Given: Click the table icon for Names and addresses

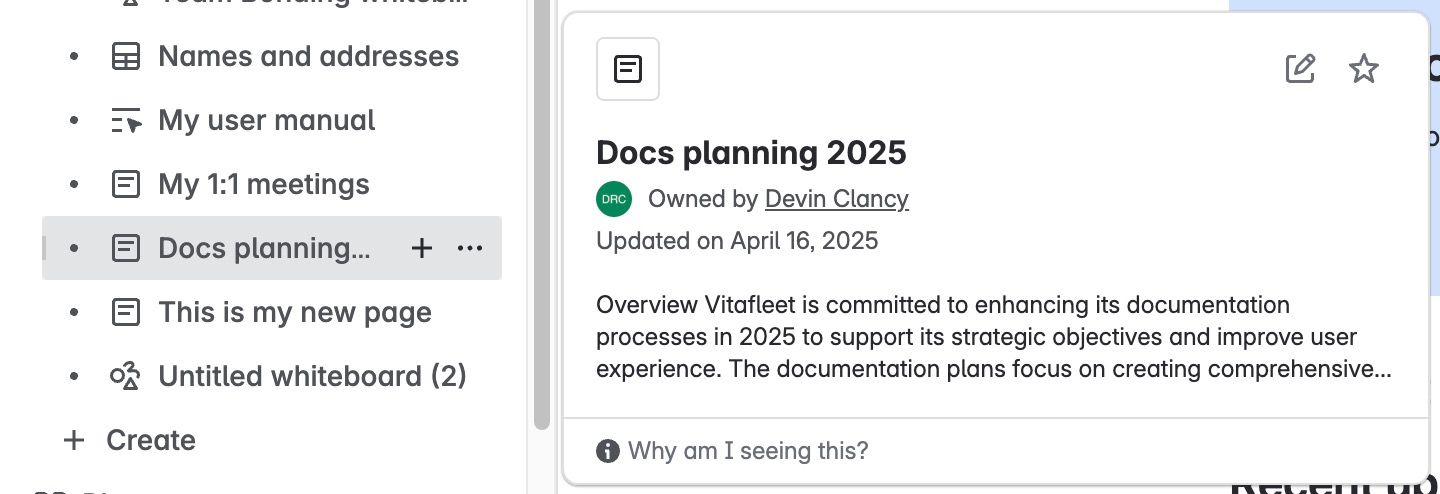Looking at the screenshot, I should click(125, 57).
